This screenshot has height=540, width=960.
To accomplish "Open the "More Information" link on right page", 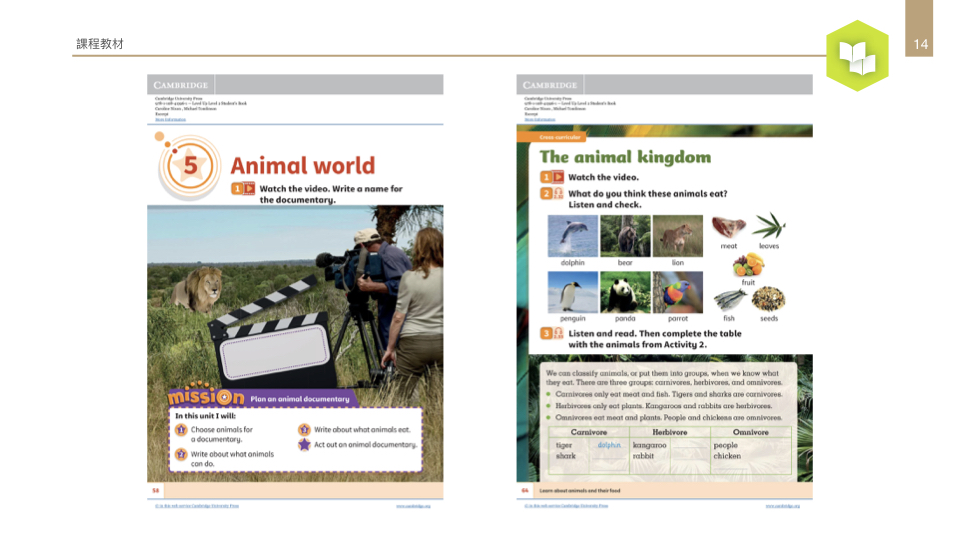I will (536, 119).
